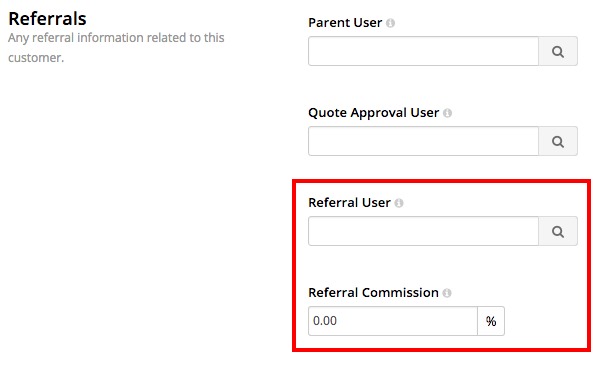Click the Quote Approval User search magnifier
Screen dimensions: 598x366
pyautogui.click(x=558, y=141)
